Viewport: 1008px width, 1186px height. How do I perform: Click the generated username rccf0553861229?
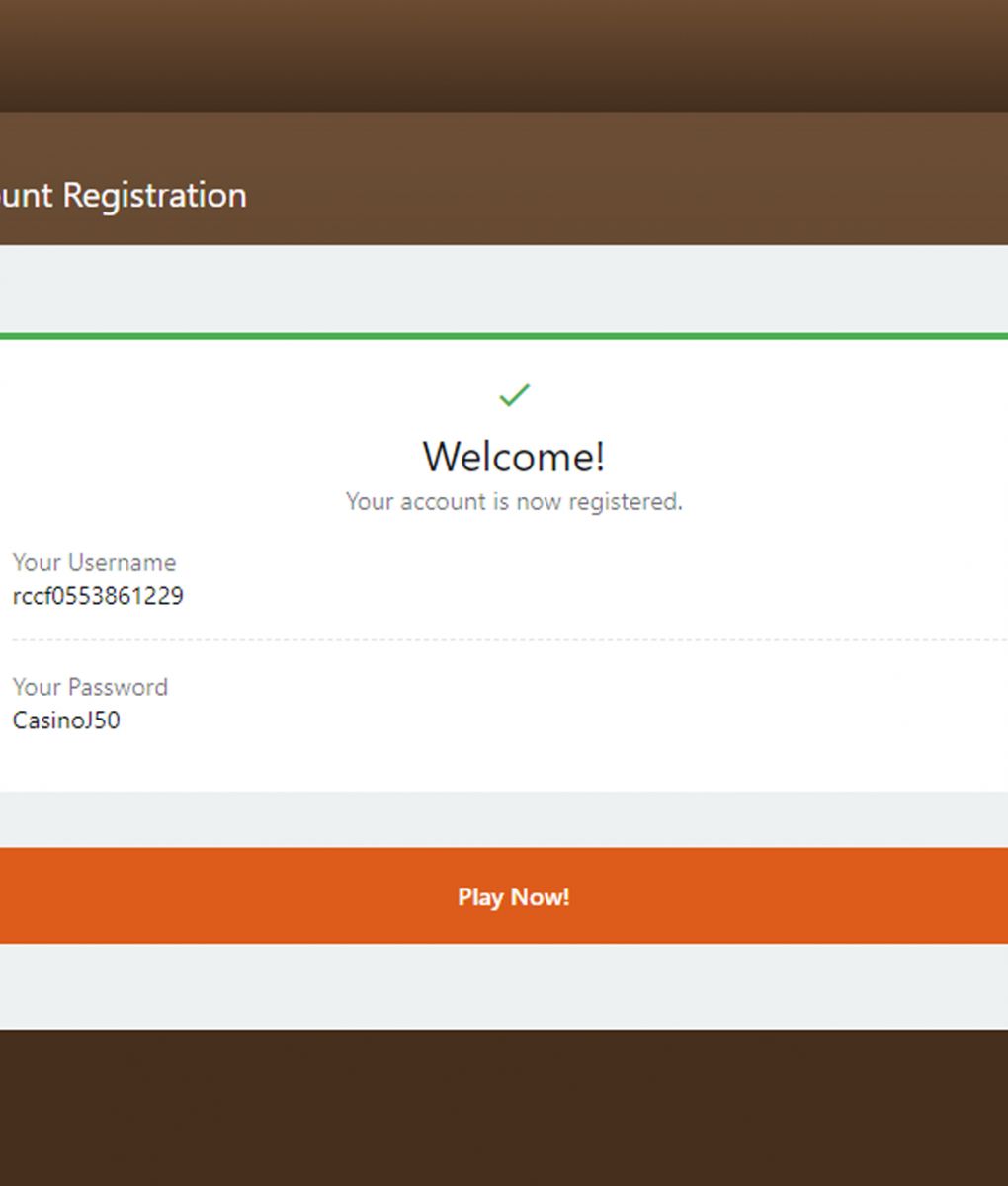click(97, 596)
